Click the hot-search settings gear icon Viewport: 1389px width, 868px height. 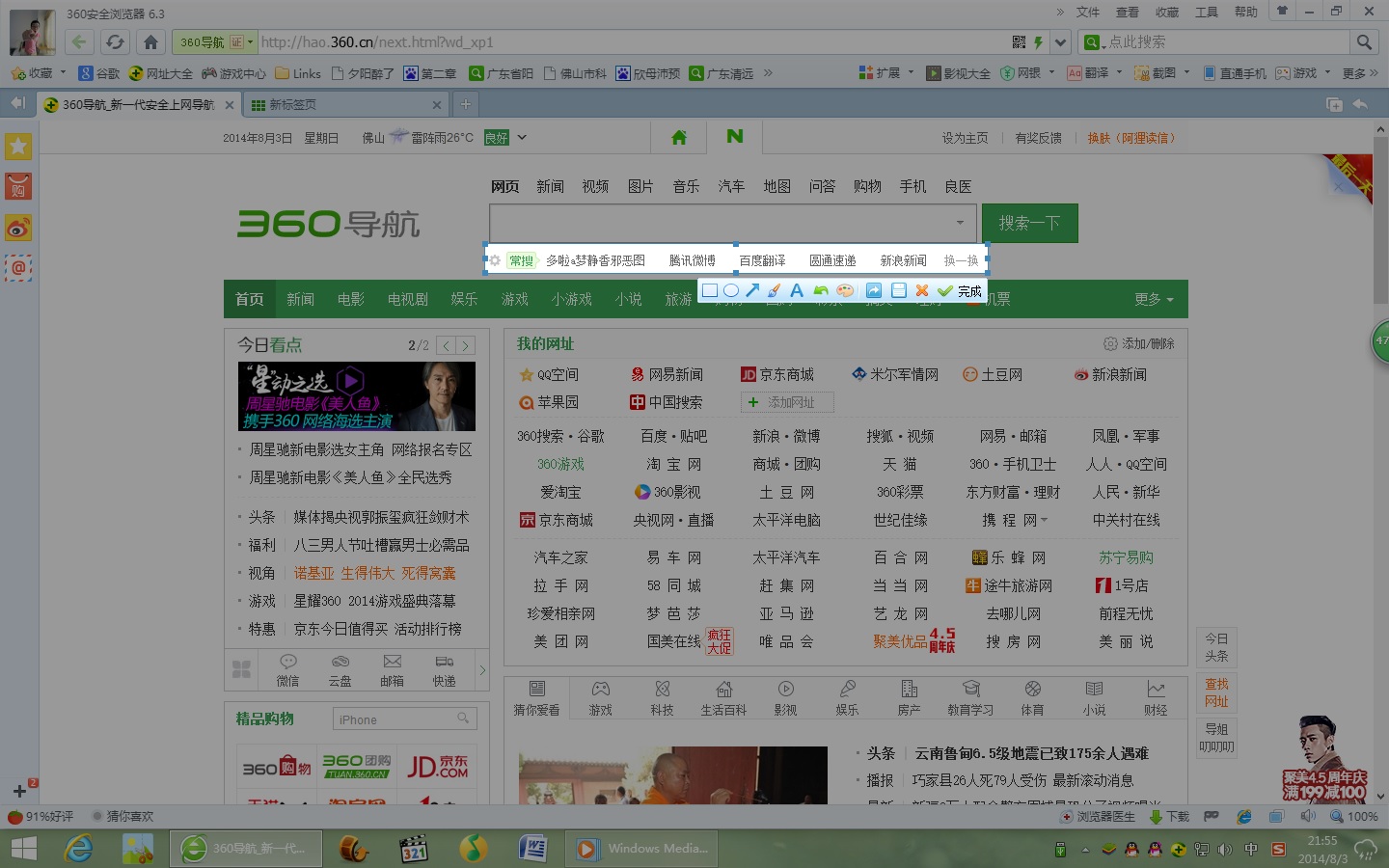[495, 260]
